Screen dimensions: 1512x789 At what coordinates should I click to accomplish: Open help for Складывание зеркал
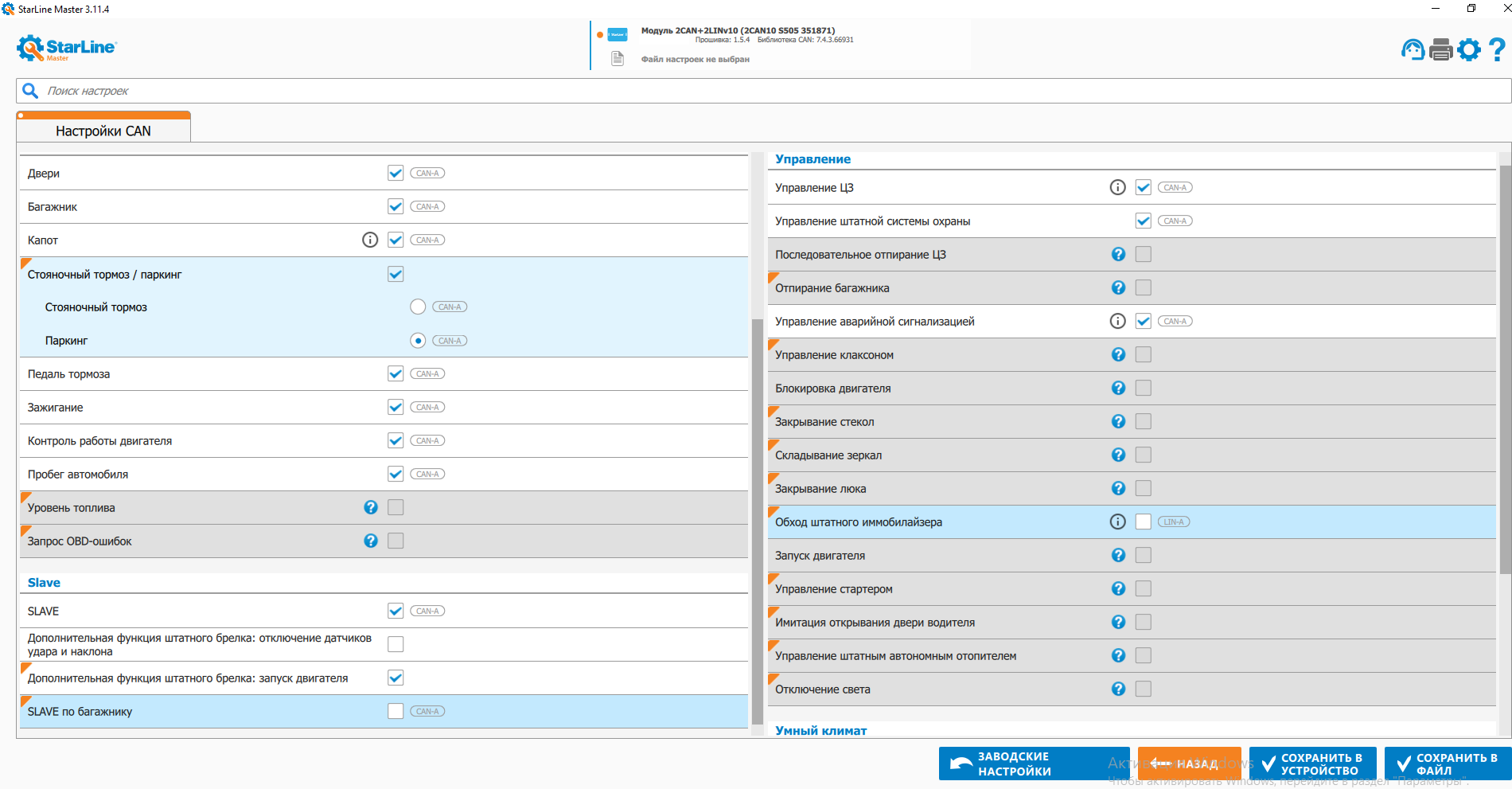(x=1119, y=455)
